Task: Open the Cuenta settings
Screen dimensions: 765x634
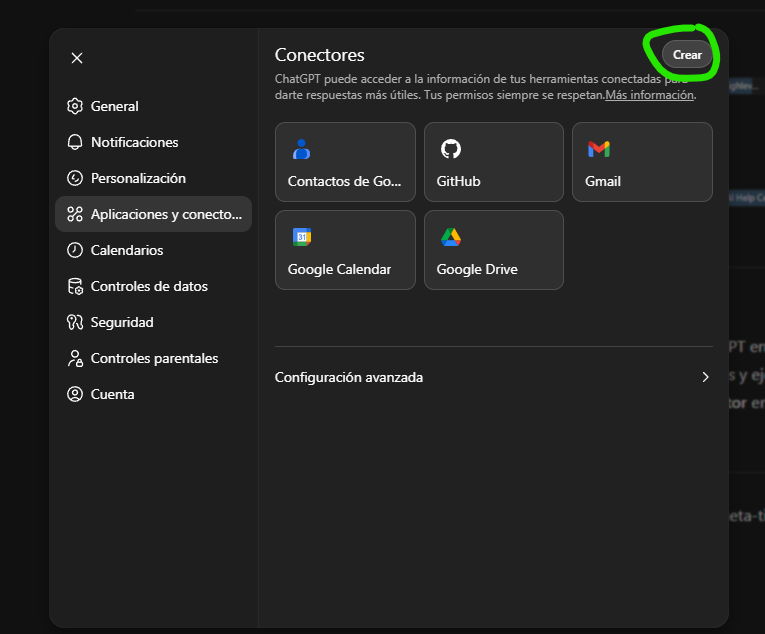Action: (x=153, y=394)
